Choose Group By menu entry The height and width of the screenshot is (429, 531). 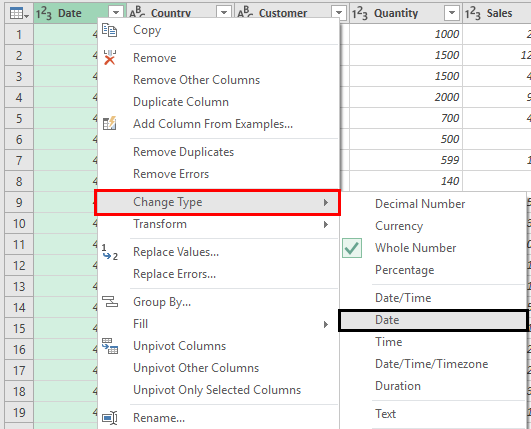pyautogui.click(x=162, y=302)
